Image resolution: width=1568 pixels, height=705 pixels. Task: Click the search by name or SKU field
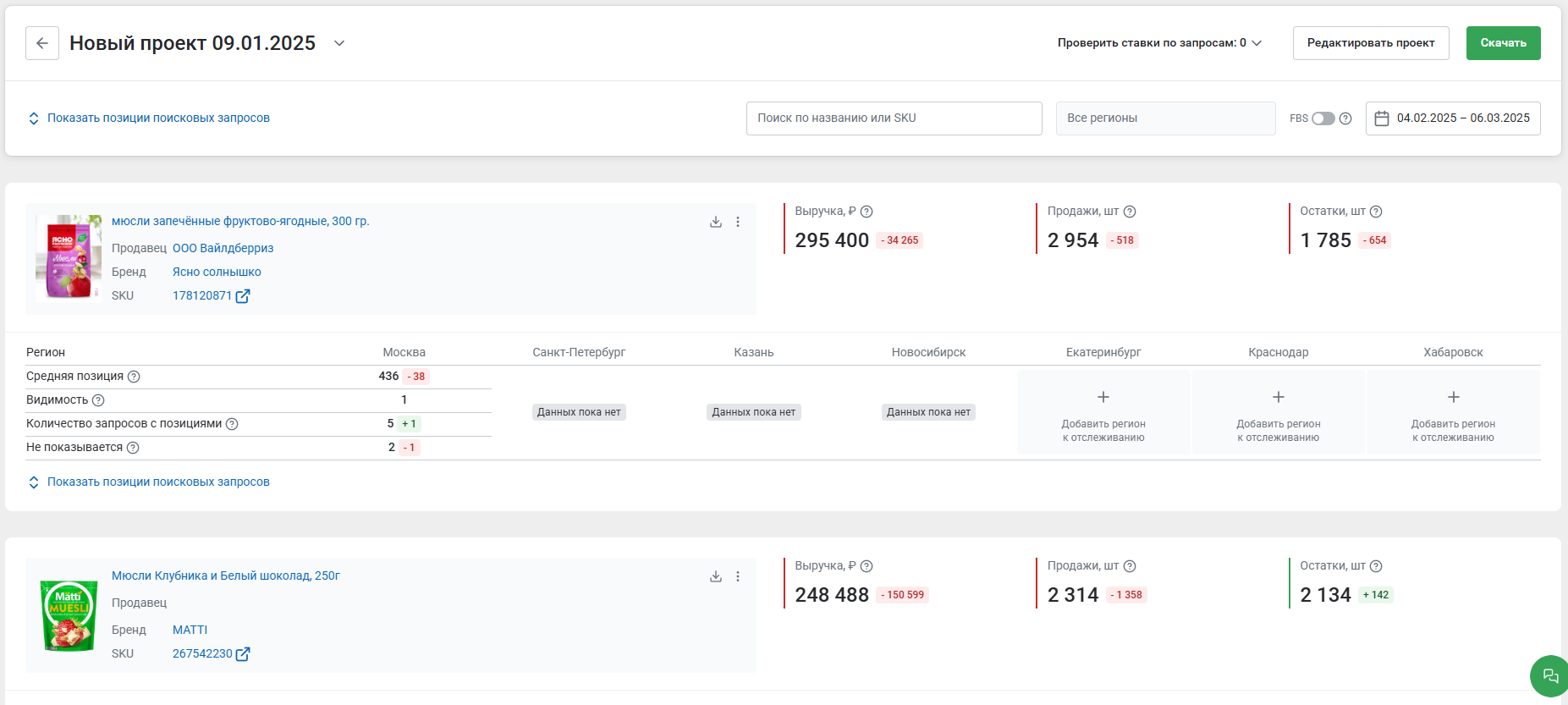coord(894,118)
